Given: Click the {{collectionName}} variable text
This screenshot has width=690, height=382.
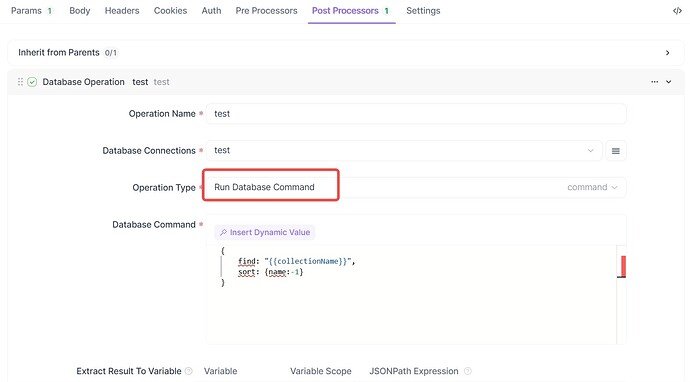Looking at the screenshot, I should tap(308, 261).
